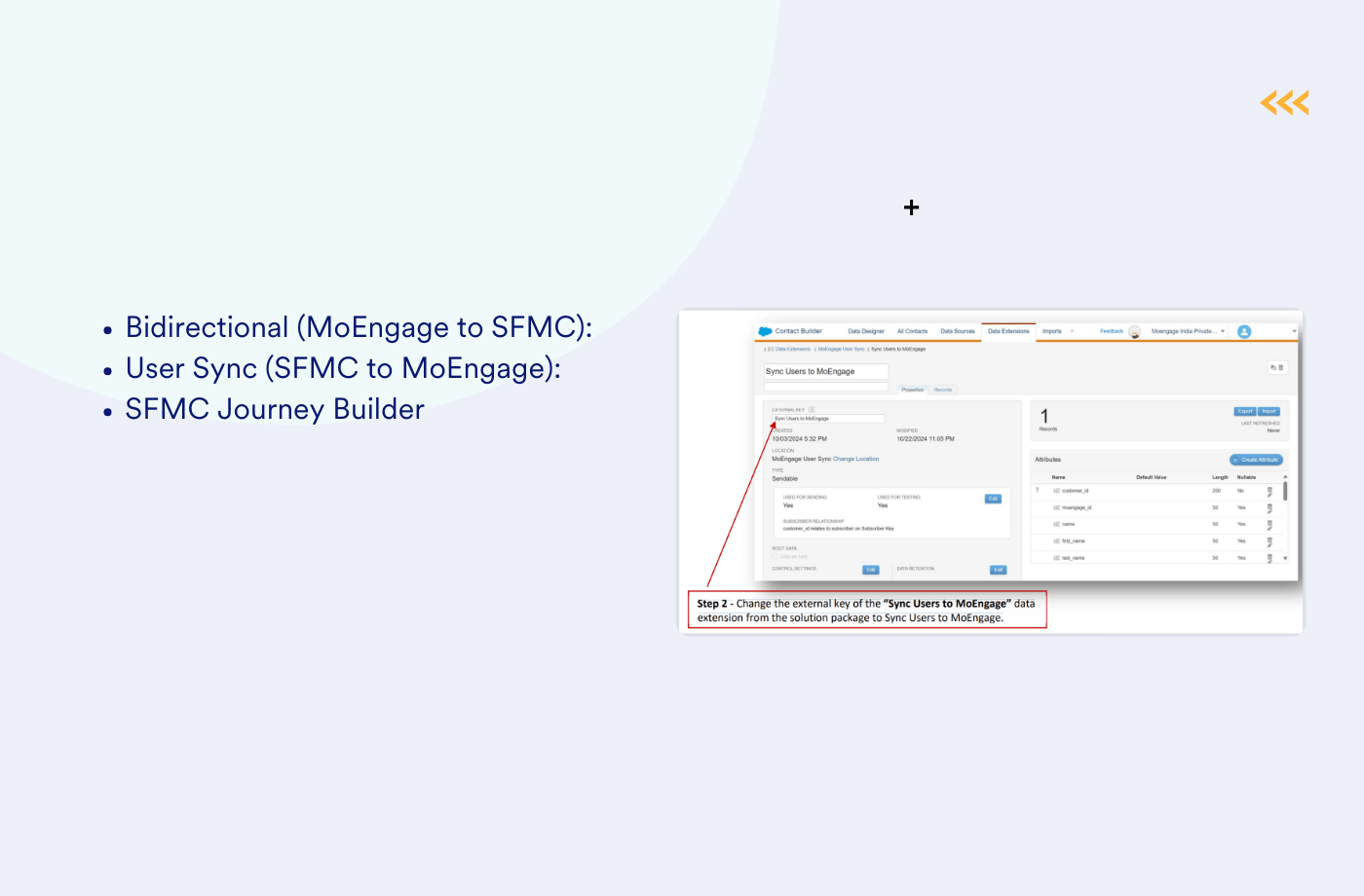Click the user profile avatar icon

tap(1244, 331)
